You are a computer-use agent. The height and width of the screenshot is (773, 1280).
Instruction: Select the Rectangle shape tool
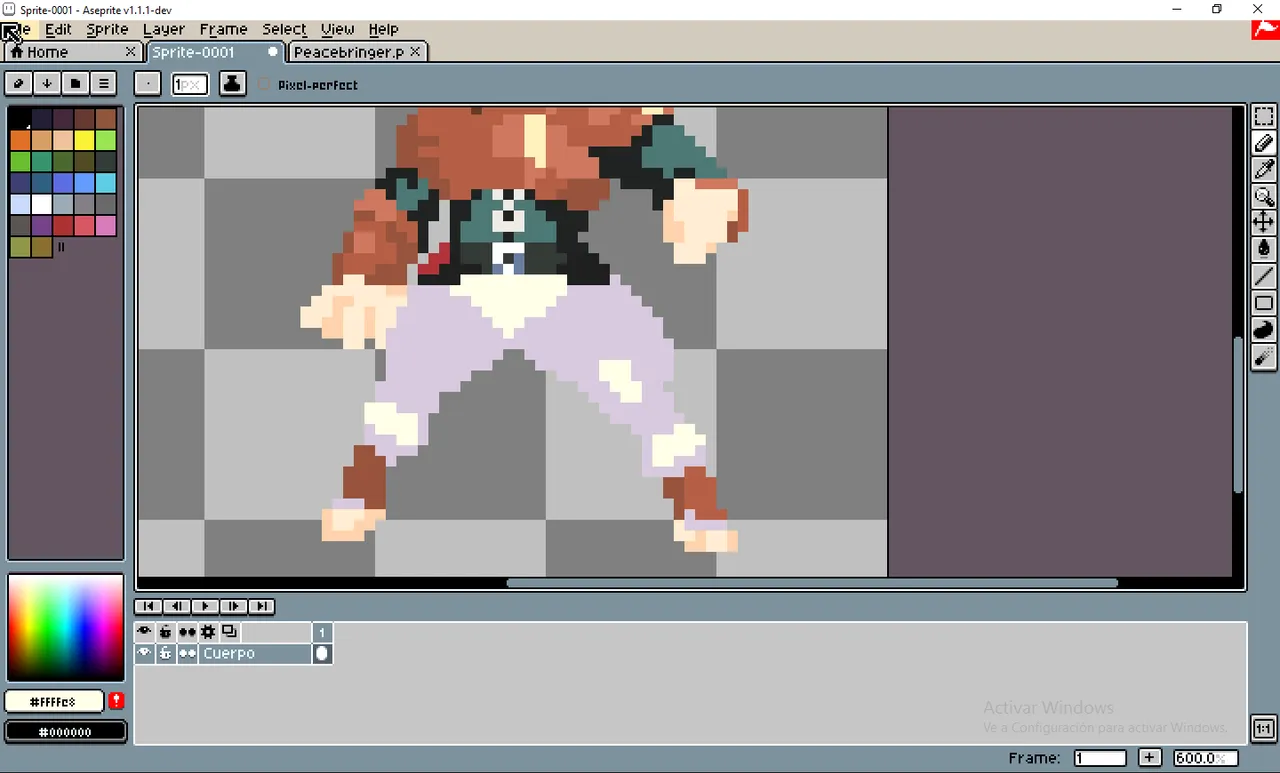(1264, 303)
